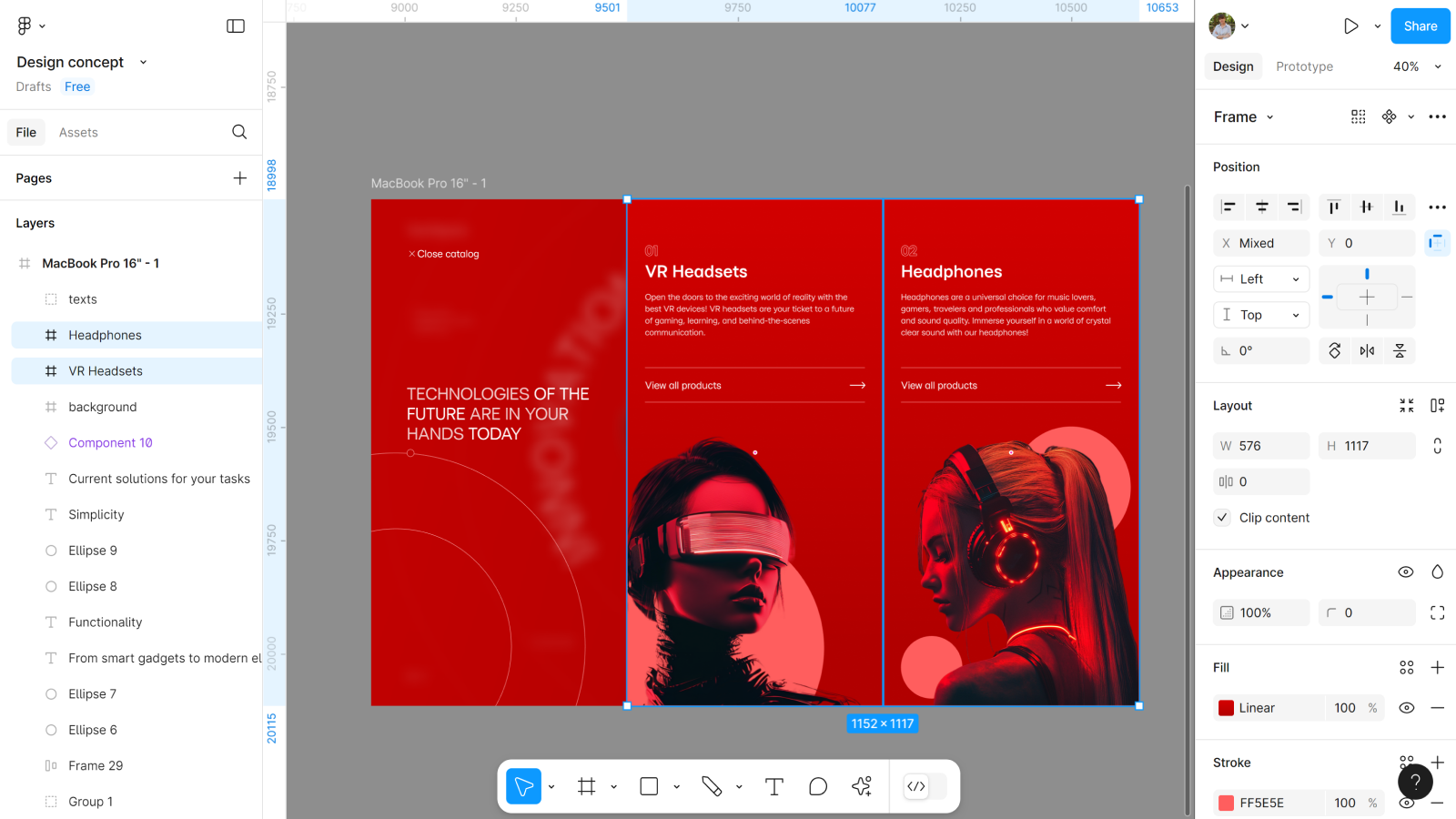The height and width of the screenshot is (819, 1456).
Task: Open the Comment tool
Action: (x=818, y=786)
